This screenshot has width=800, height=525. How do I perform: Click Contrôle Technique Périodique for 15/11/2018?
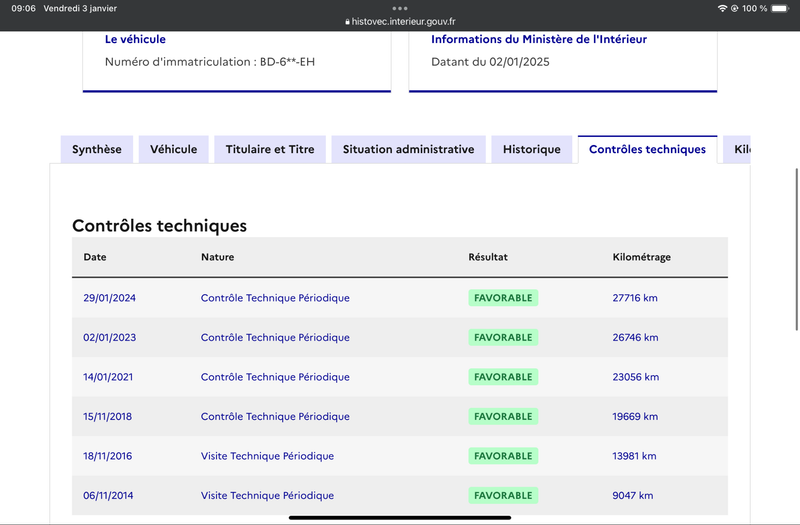tap(275, 416)
